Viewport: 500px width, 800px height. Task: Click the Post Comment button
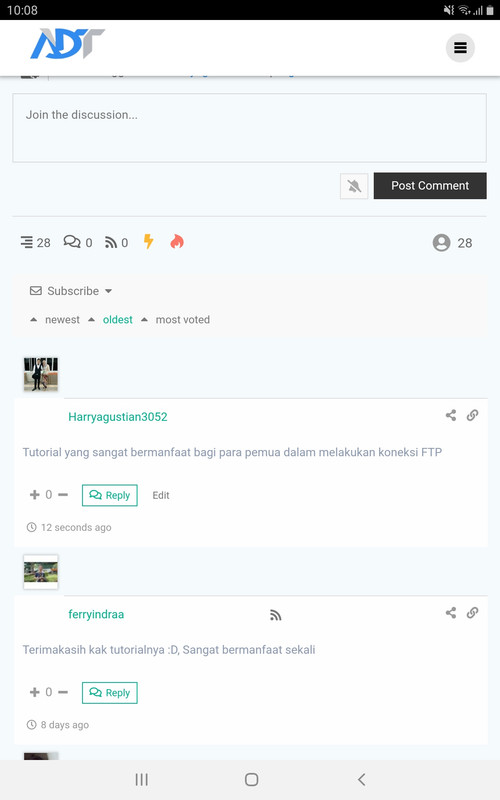(x=430, y=186)
